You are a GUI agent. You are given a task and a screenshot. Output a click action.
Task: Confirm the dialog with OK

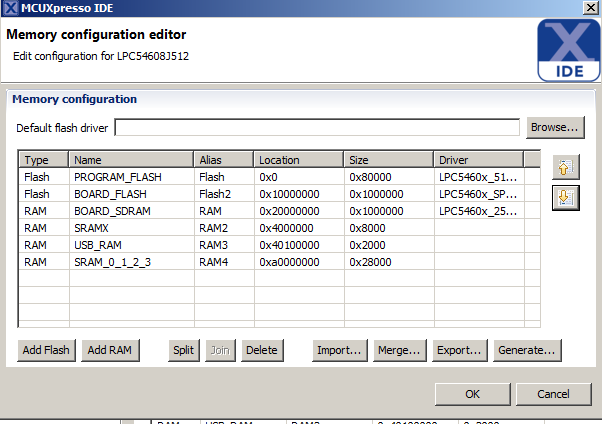[473, 394]
